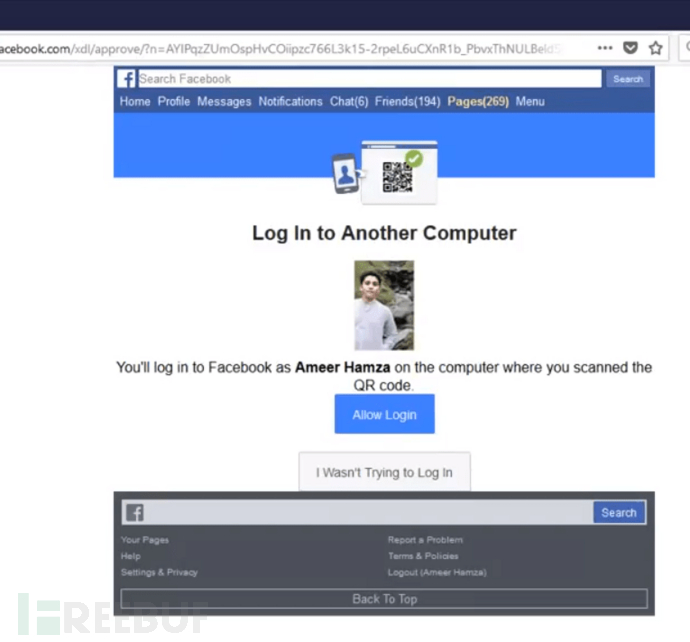View Notifications in navigation bar
Image resolution: width=690 pixels, height=642 pixels.
(290, 102)
